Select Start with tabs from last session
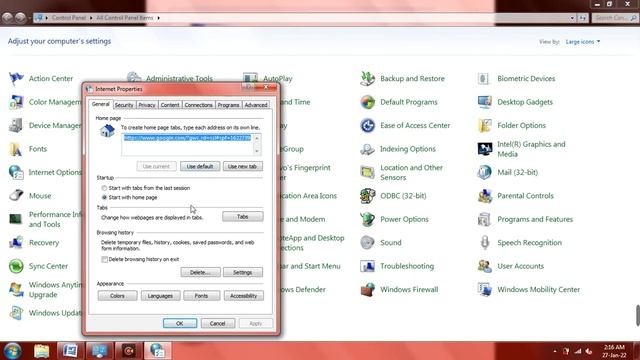The image size is (640, 360). [104, 188]
